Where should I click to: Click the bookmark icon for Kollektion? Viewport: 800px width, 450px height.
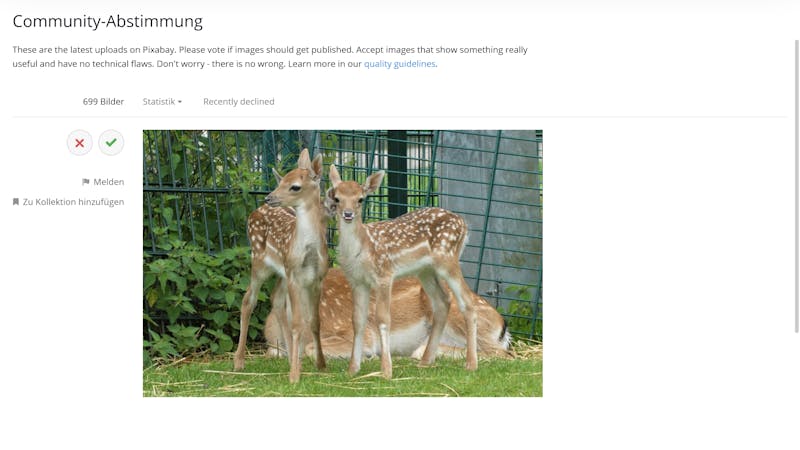click(x=16, y=202)
